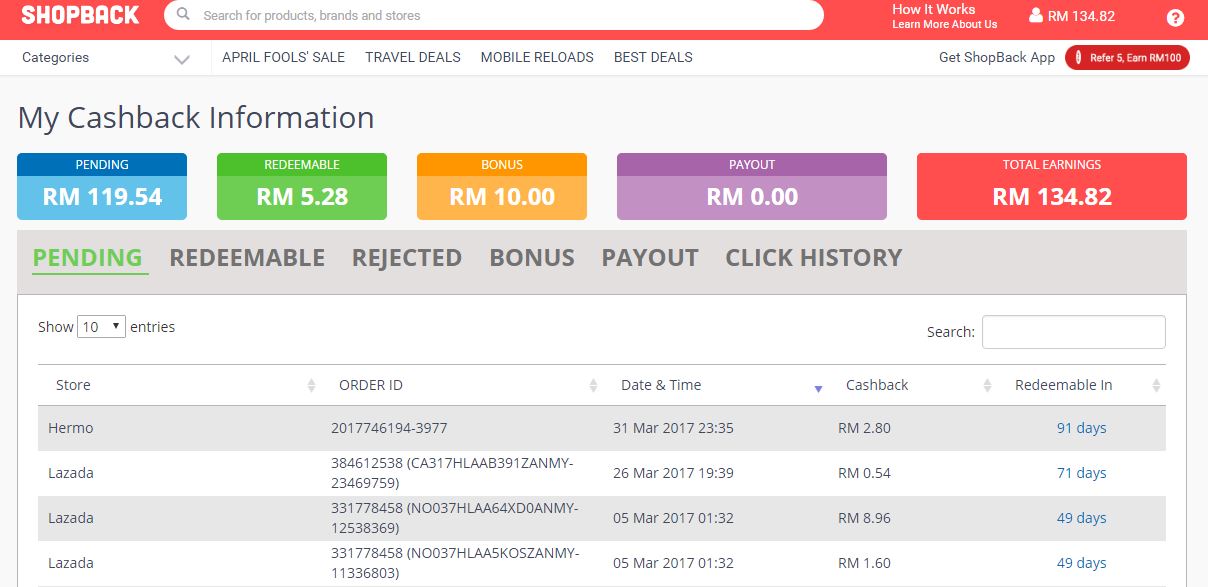Switch to the Payout tab

pyautogui.click(x=650, y=258)
